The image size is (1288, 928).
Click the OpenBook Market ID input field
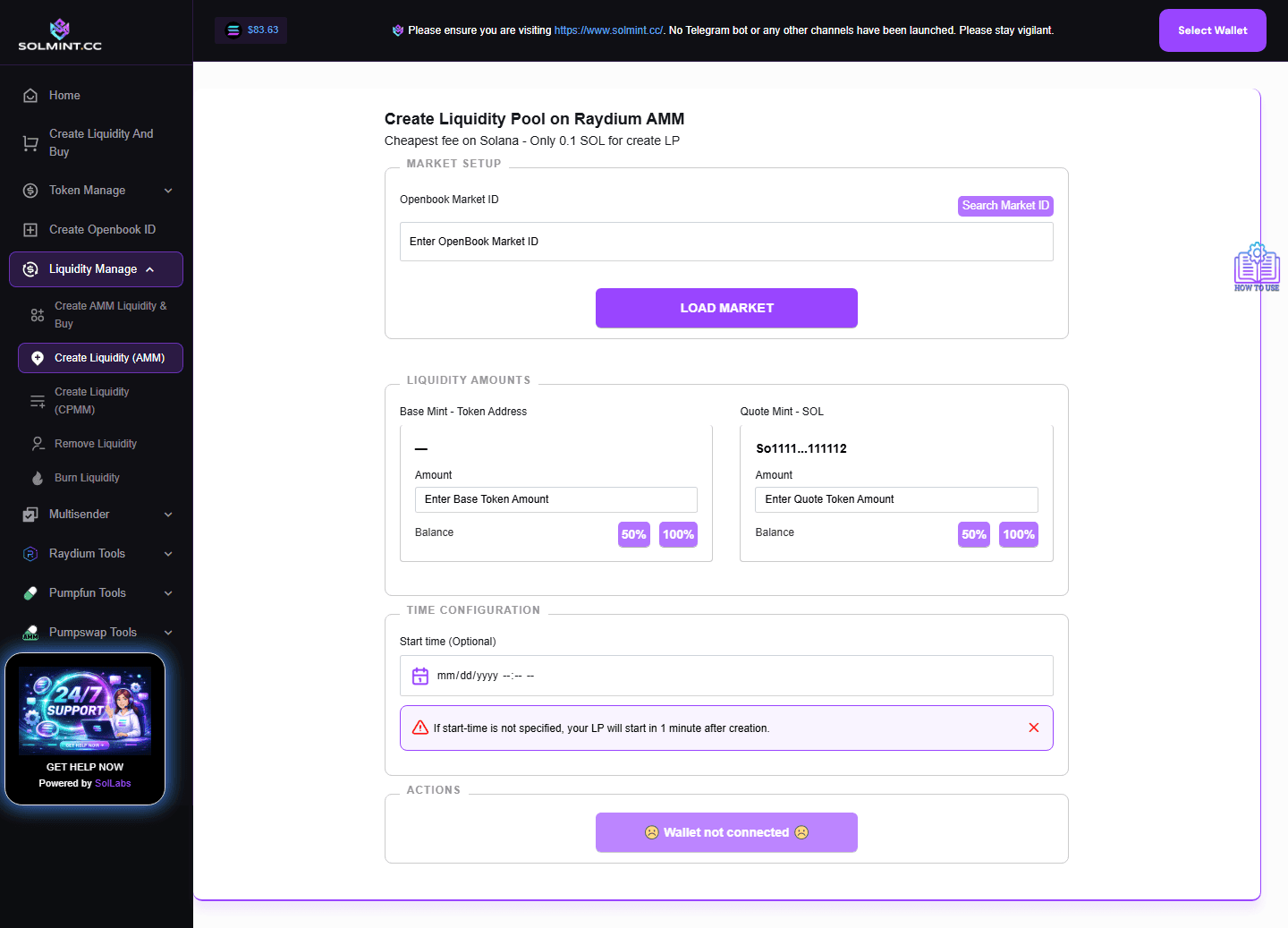coord(726,241)
